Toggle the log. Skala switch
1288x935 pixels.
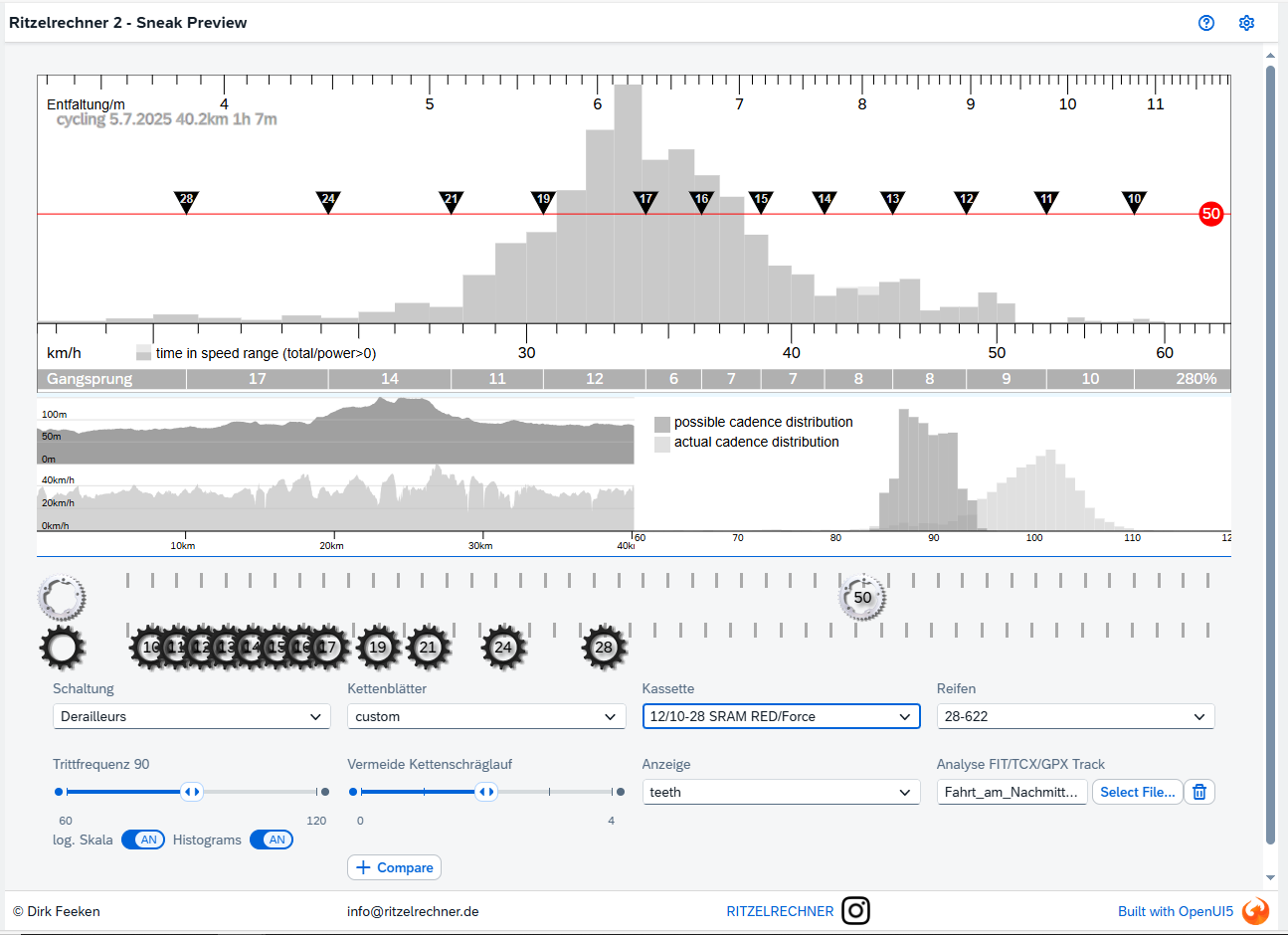143,840
